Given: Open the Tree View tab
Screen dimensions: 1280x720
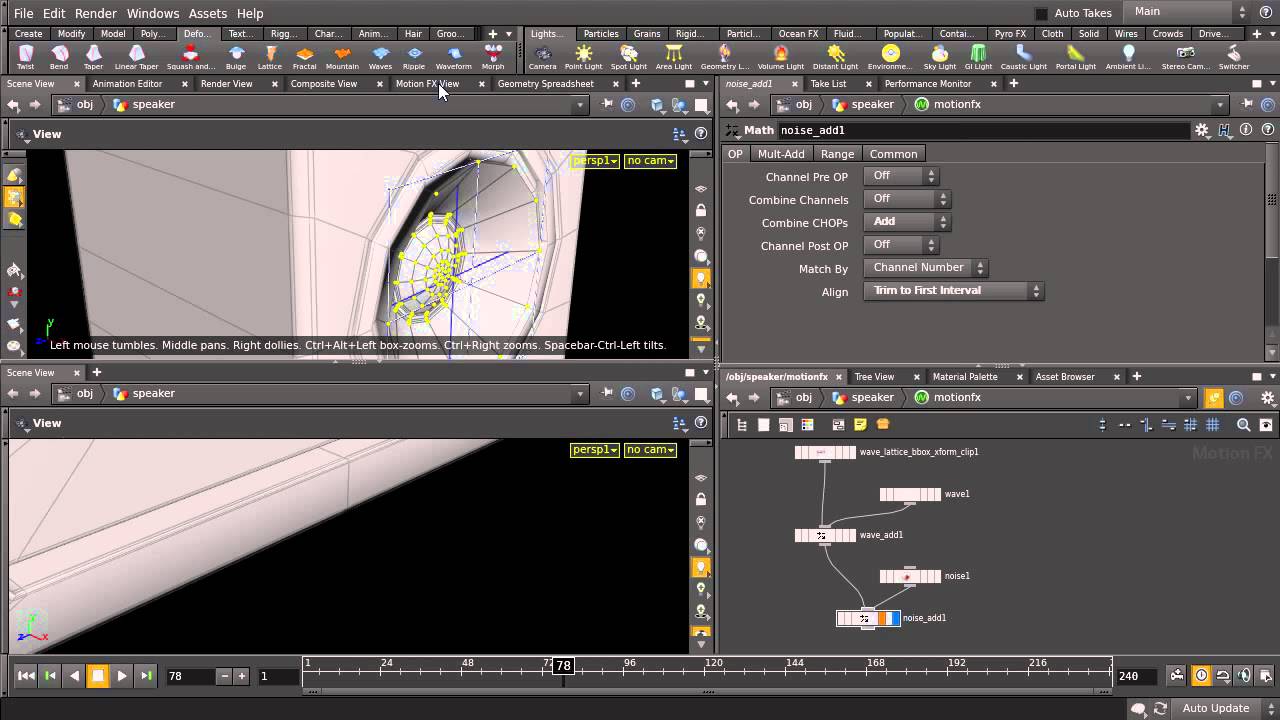Looking at the screenshot, I should click(x=874, y=377).
